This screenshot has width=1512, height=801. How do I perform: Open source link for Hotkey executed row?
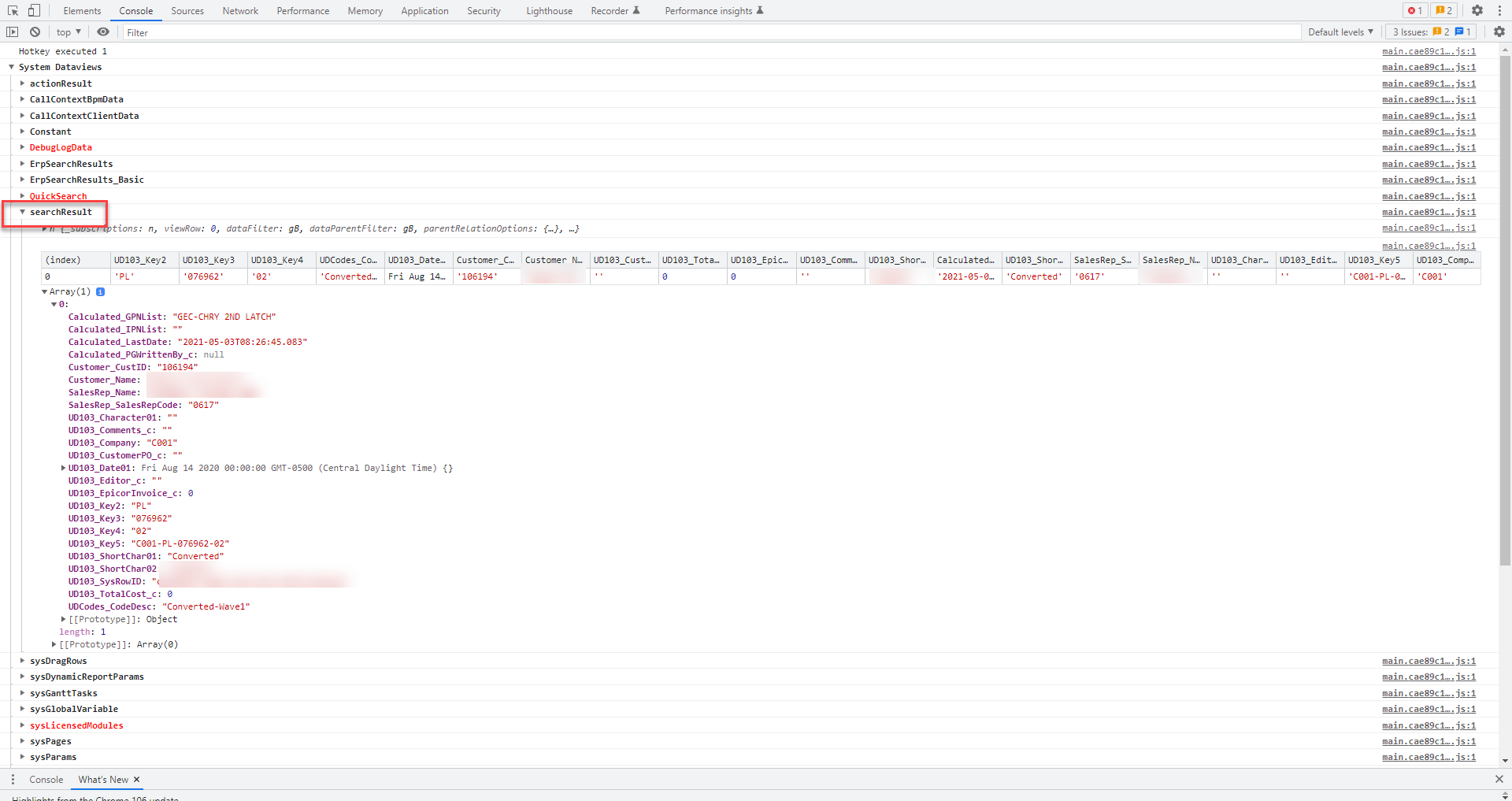[1429, 52]
